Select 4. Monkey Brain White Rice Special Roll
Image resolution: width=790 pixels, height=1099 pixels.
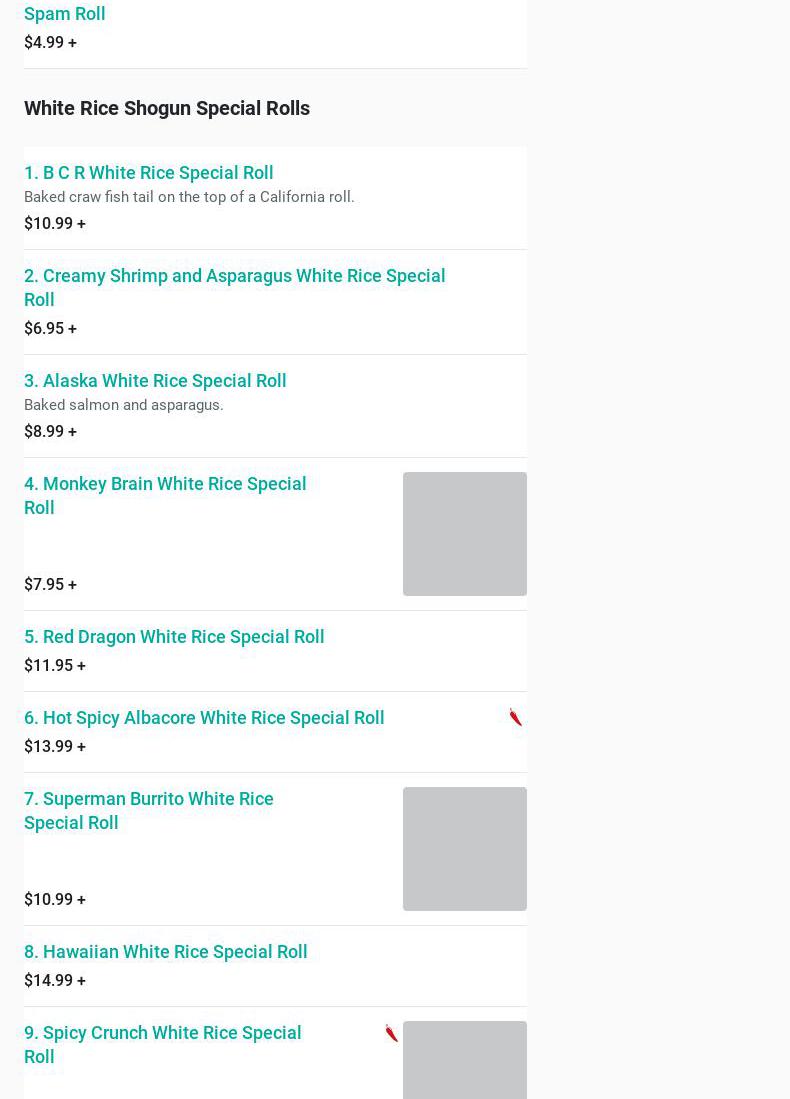pyautogui.click(x=165, y=495)
